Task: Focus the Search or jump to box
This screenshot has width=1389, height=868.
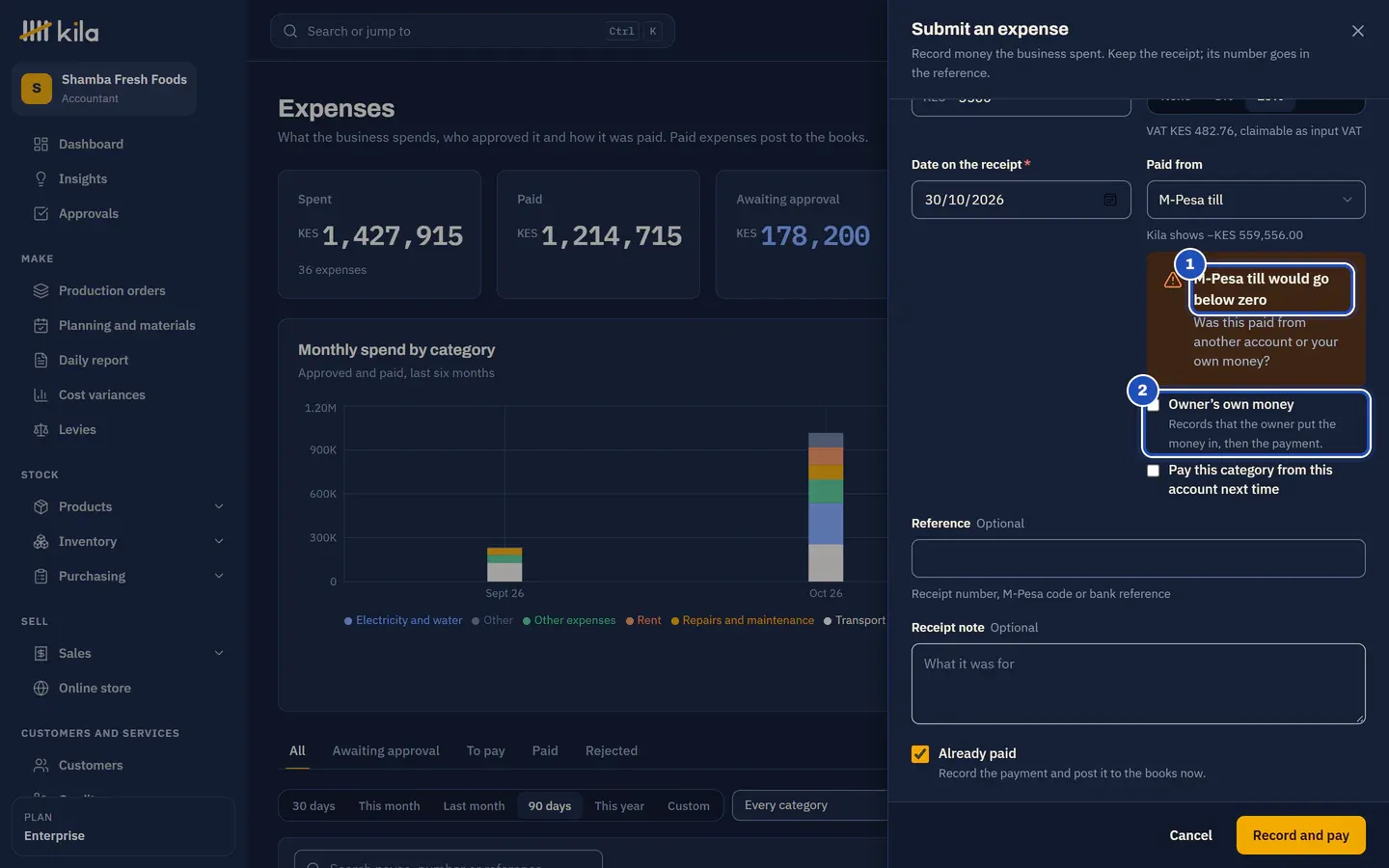Action: click(x=473, y=31)
